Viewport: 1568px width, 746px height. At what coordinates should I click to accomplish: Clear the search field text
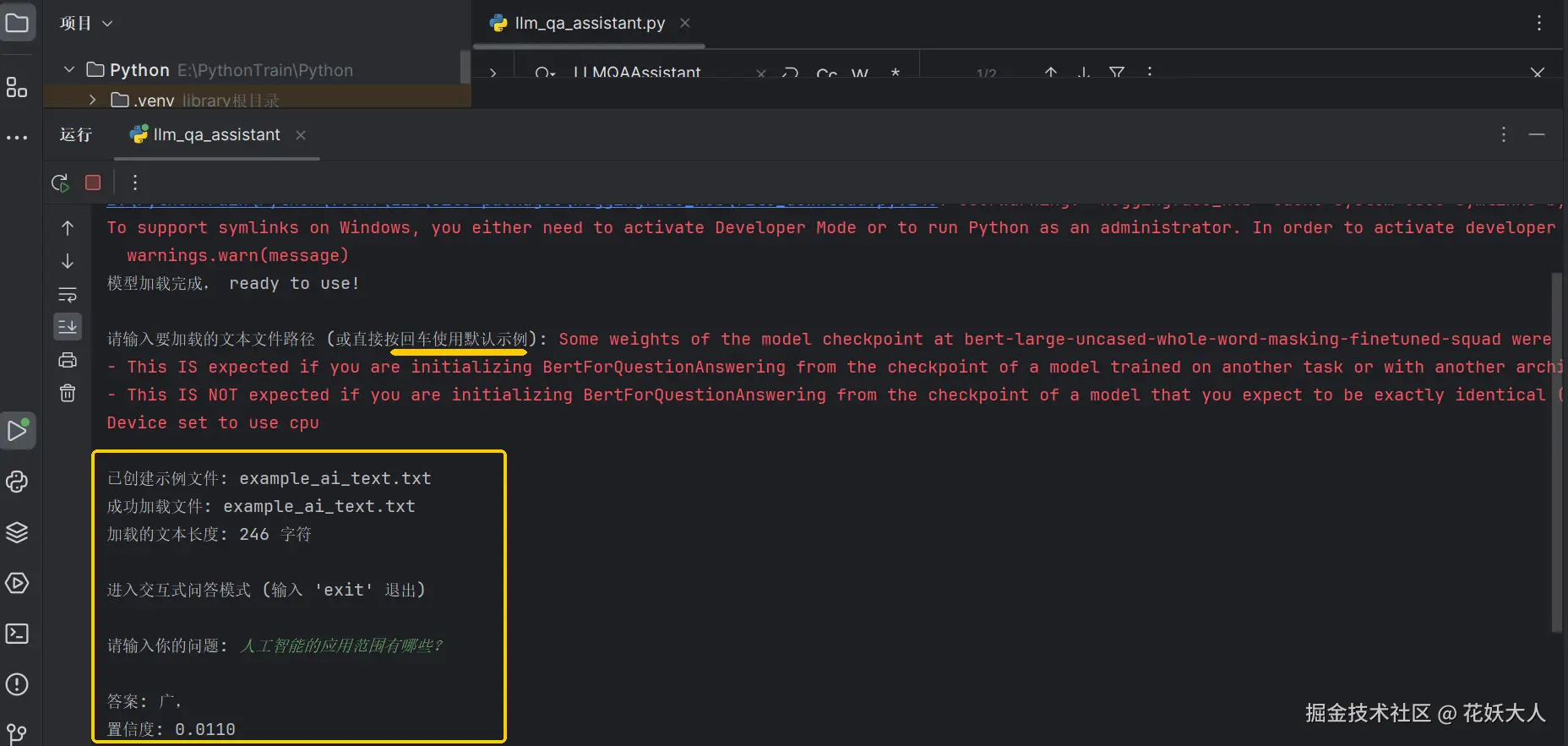(761, 74)
